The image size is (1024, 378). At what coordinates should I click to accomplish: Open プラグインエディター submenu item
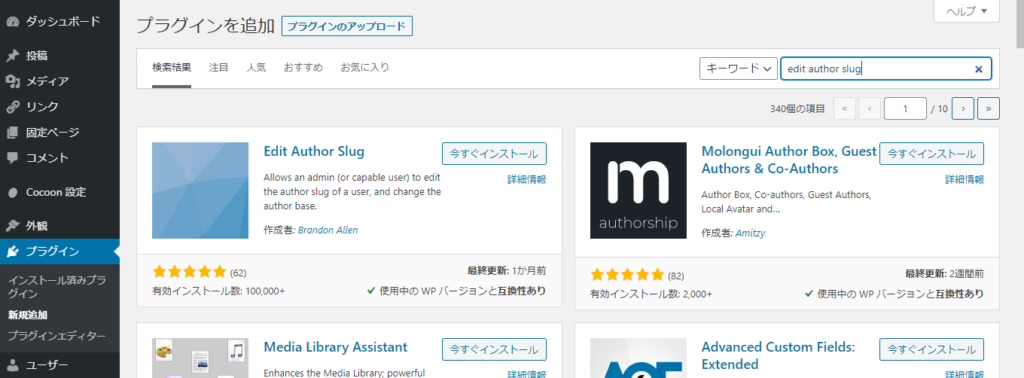pos(57,336)
